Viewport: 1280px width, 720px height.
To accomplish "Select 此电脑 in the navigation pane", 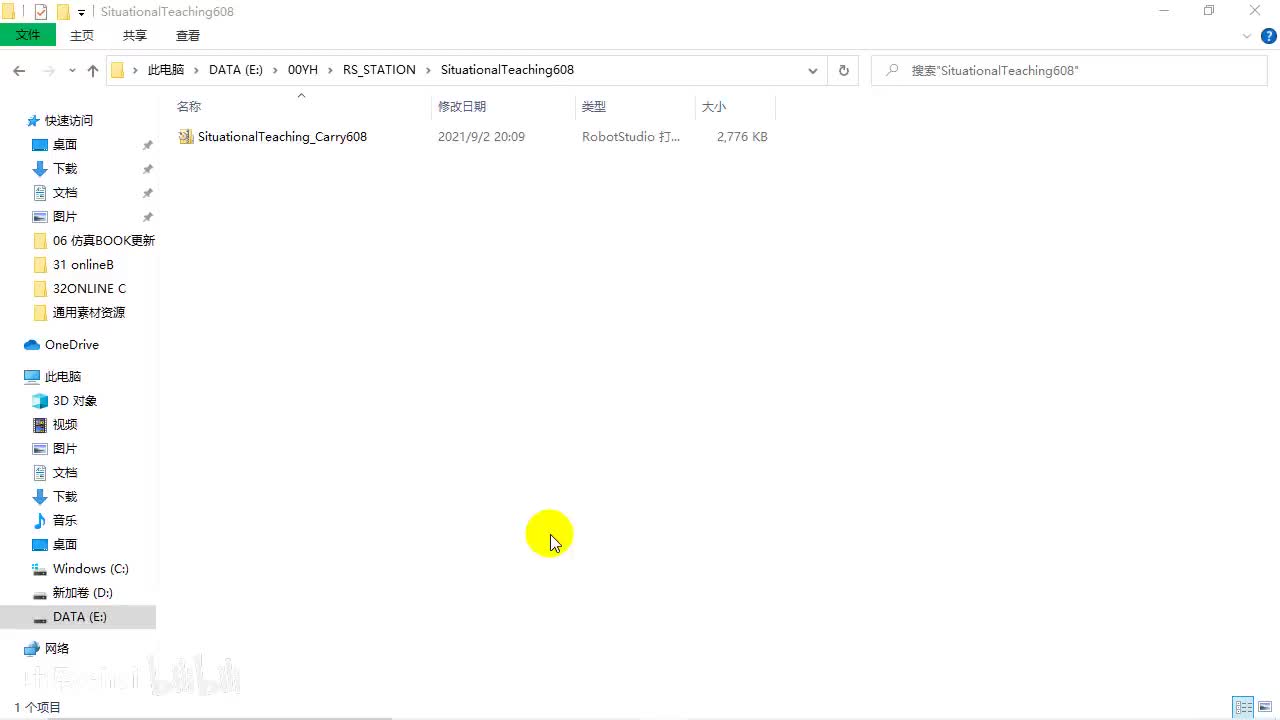I will pyautogui.click(x=63, y=376).
